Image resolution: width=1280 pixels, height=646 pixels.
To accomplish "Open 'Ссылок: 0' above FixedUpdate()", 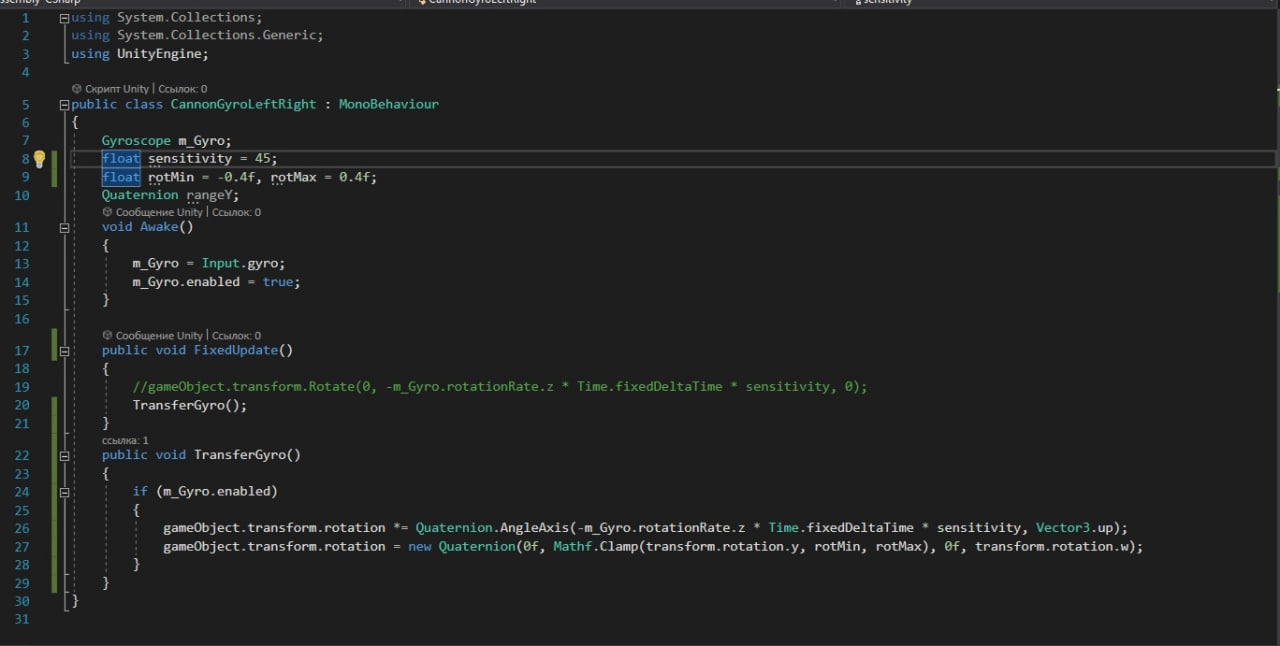I will click(236, 335).
